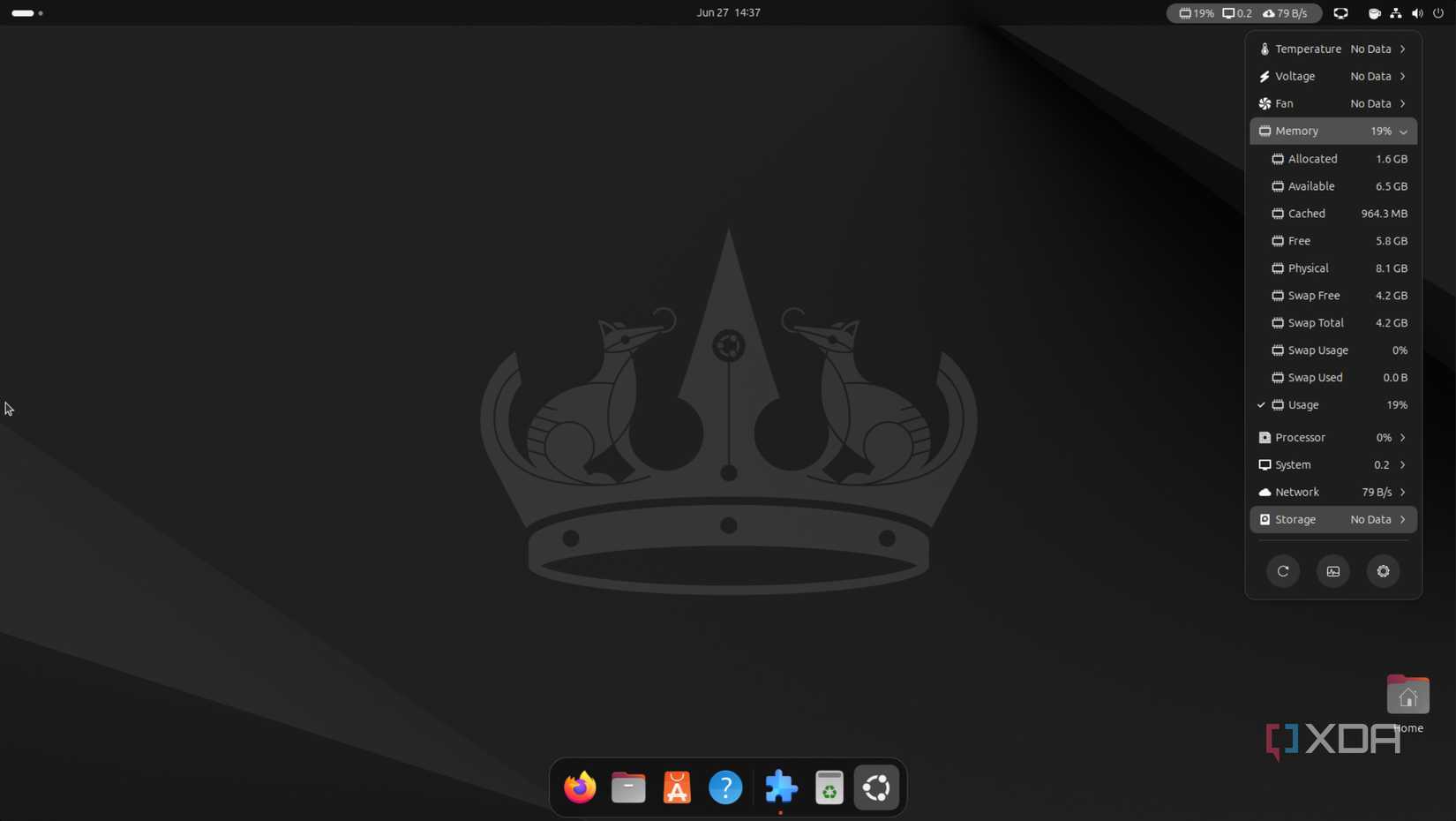Expand the Temperature sensor group
Screen dimensions: 1456x821
(x=1333, y=49)
